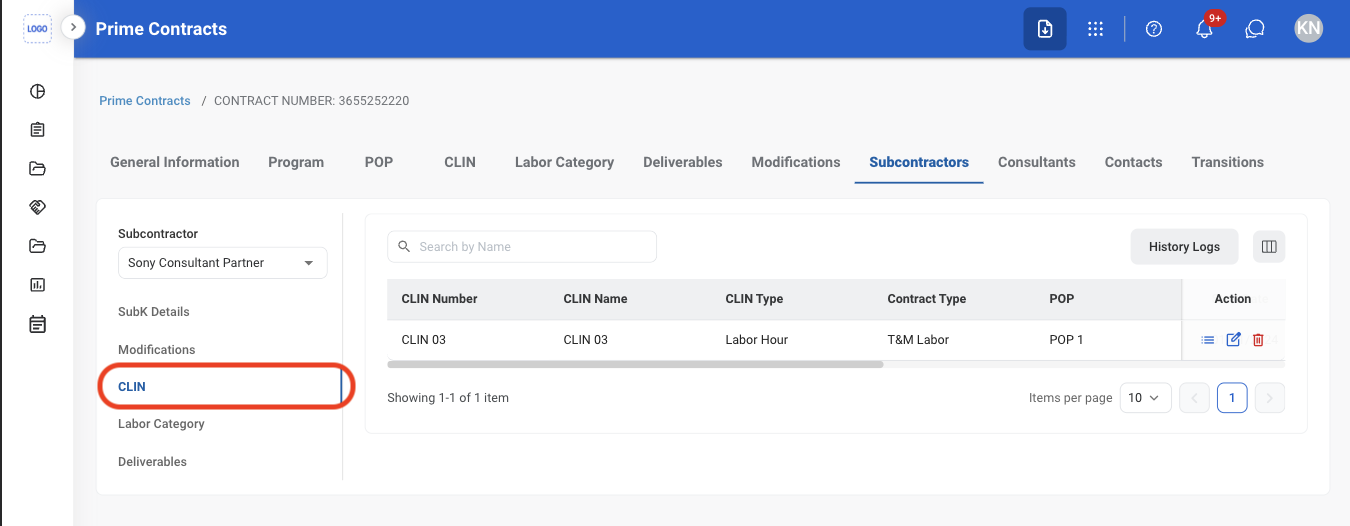Screen dimensions: 1350x526
Task: Open the second folder sidebar icon
Action: pyautogui.click(x=37, y=246)
